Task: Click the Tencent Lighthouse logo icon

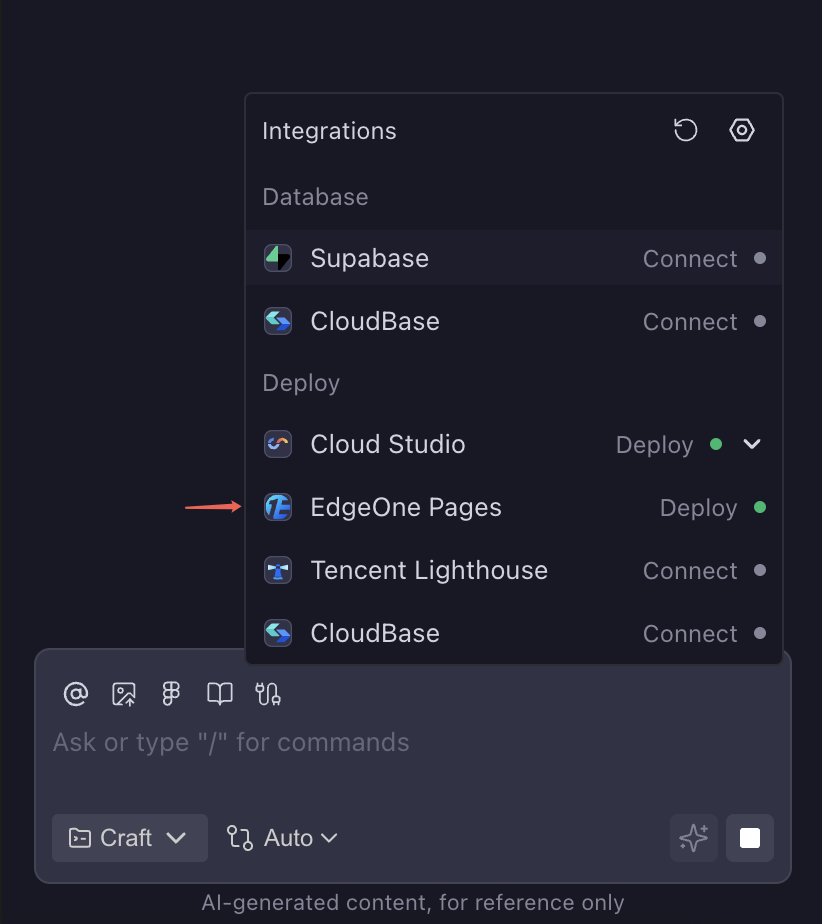Action: pyautogui.click(x=277, y=571)
